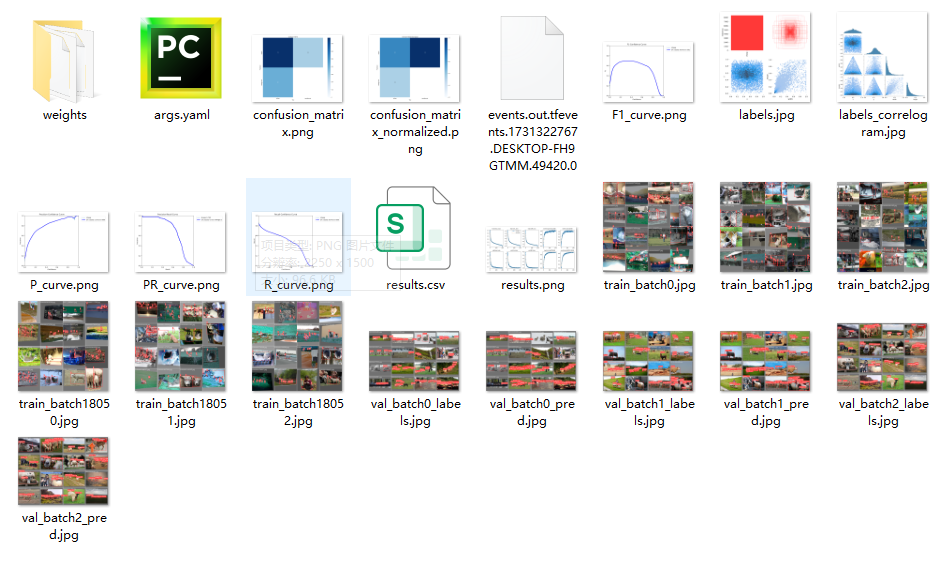Select the confusion_matrix.png thumbnail
Image resolution: width=945 pixels, height=562 pixels.
[297, 68]
